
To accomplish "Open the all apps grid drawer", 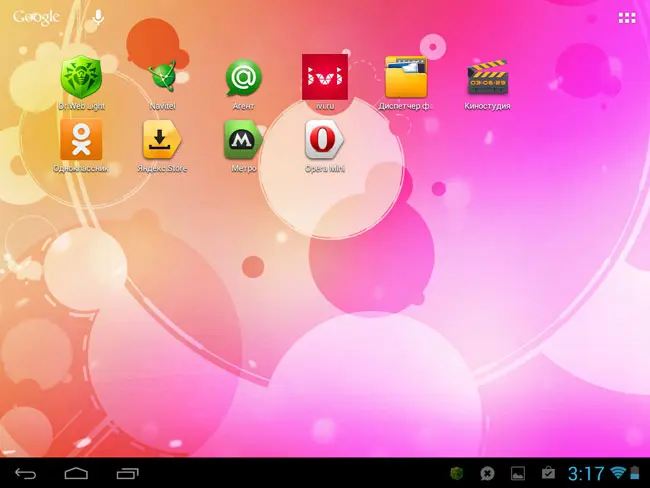I will tap(627, 18).
